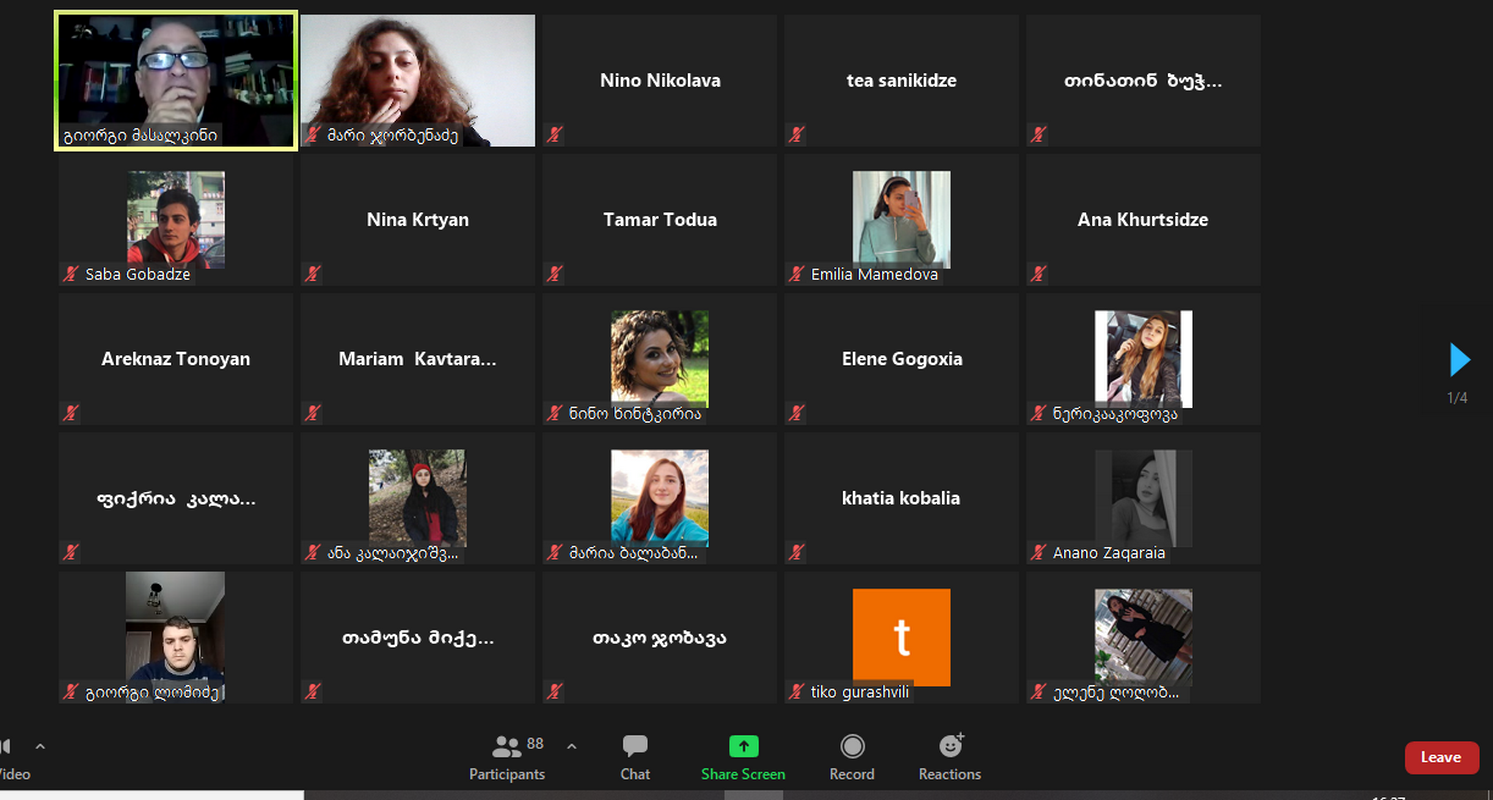
Task: Click the green Share Screen icon
Action: (743, 746)
